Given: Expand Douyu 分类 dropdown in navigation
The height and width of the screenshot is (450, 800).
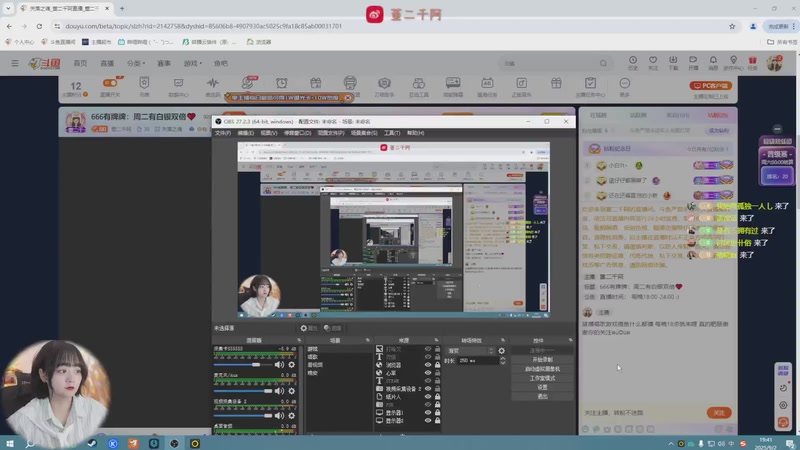Looking at the screenshot, I should (136, 63).
